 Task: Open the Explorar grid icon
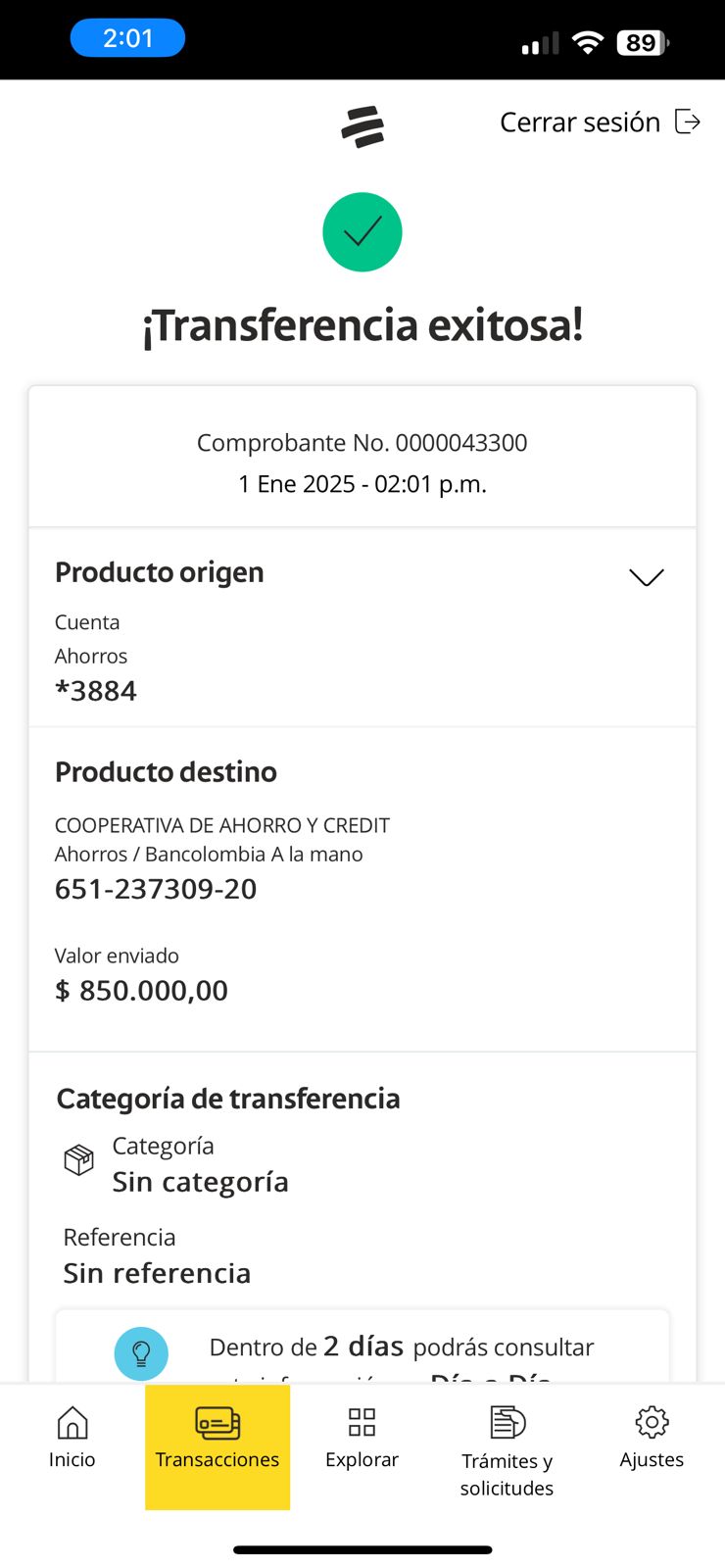tap(362, 1422)
